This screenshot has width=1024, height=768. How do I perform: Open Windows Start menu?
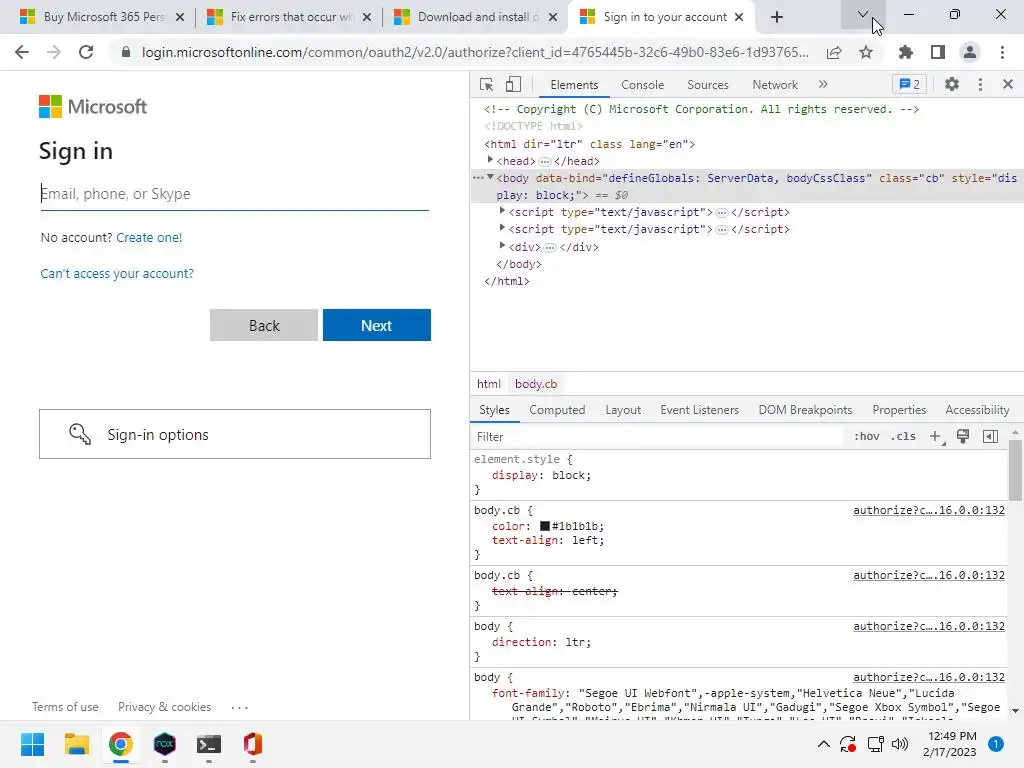pos(33,744)
